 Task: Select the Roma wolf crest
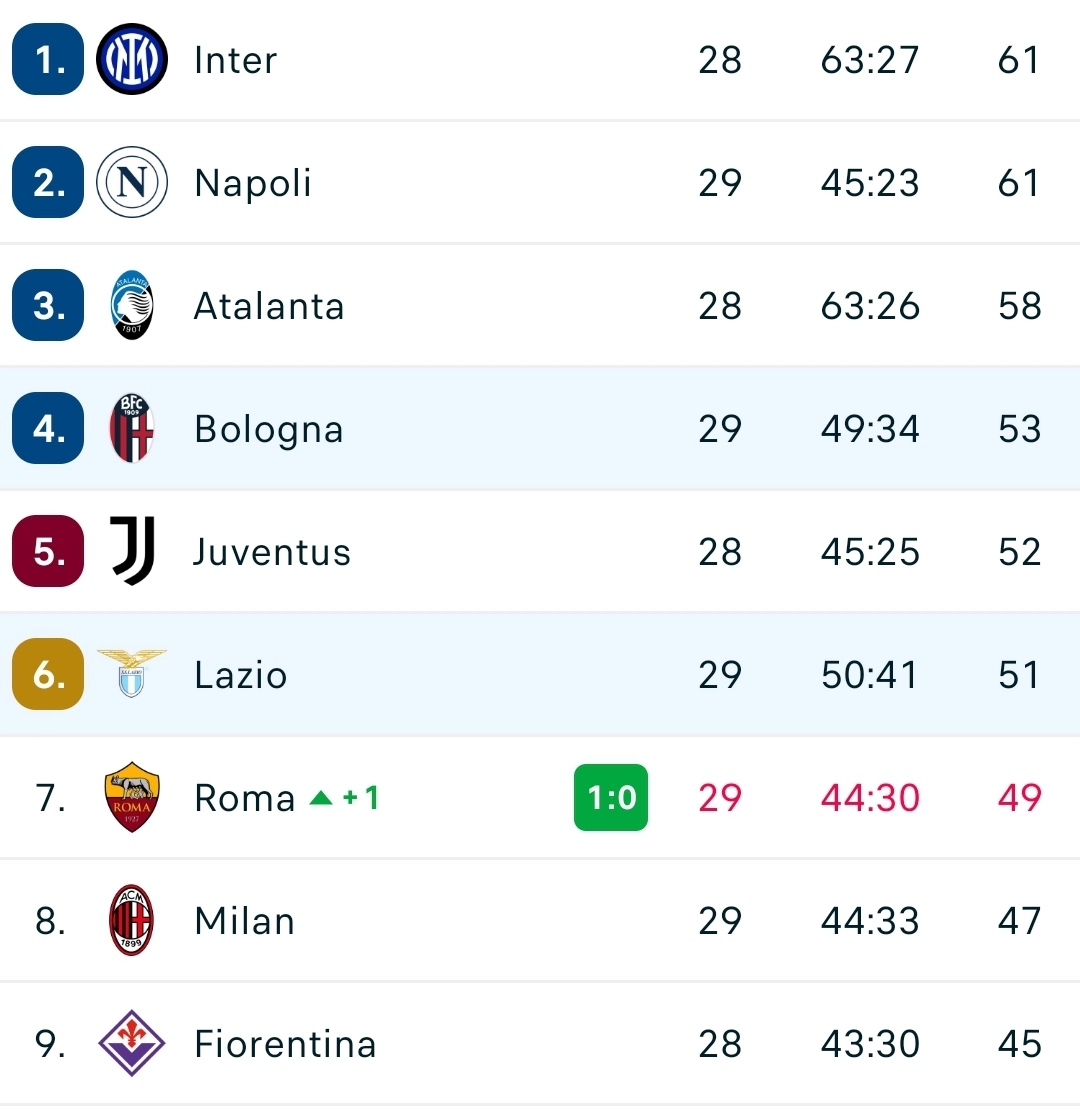point(131,797)
